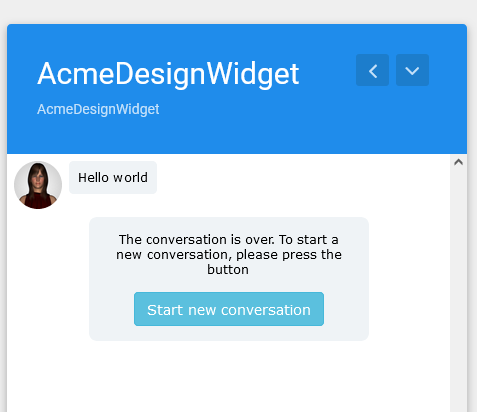Click the word "world" in the chat bubble

130,178
